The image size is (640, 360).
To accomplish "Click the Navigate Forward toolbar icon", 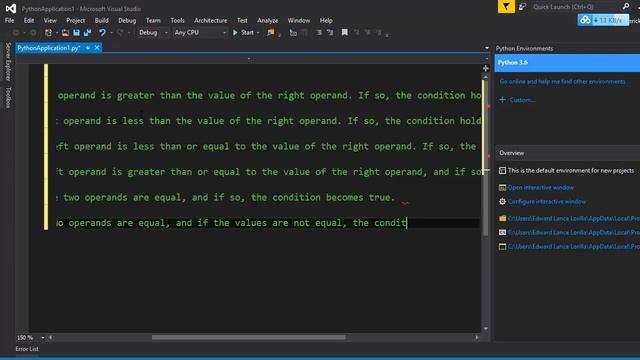I will click(33, 33).
